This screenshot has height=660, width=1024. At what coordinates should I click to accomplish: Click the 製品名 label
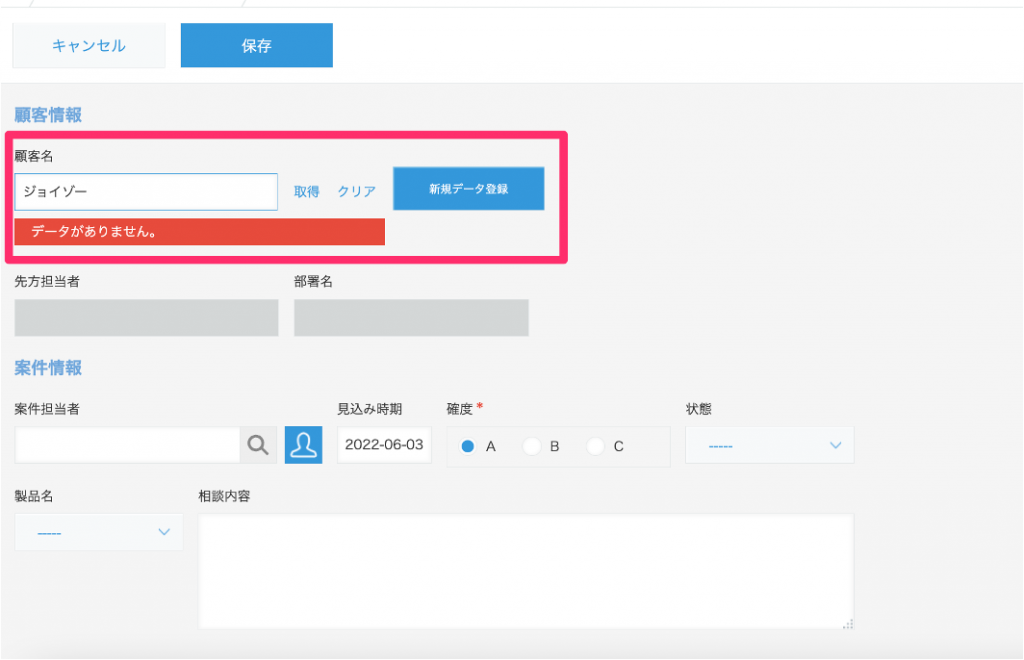(34, 496)
